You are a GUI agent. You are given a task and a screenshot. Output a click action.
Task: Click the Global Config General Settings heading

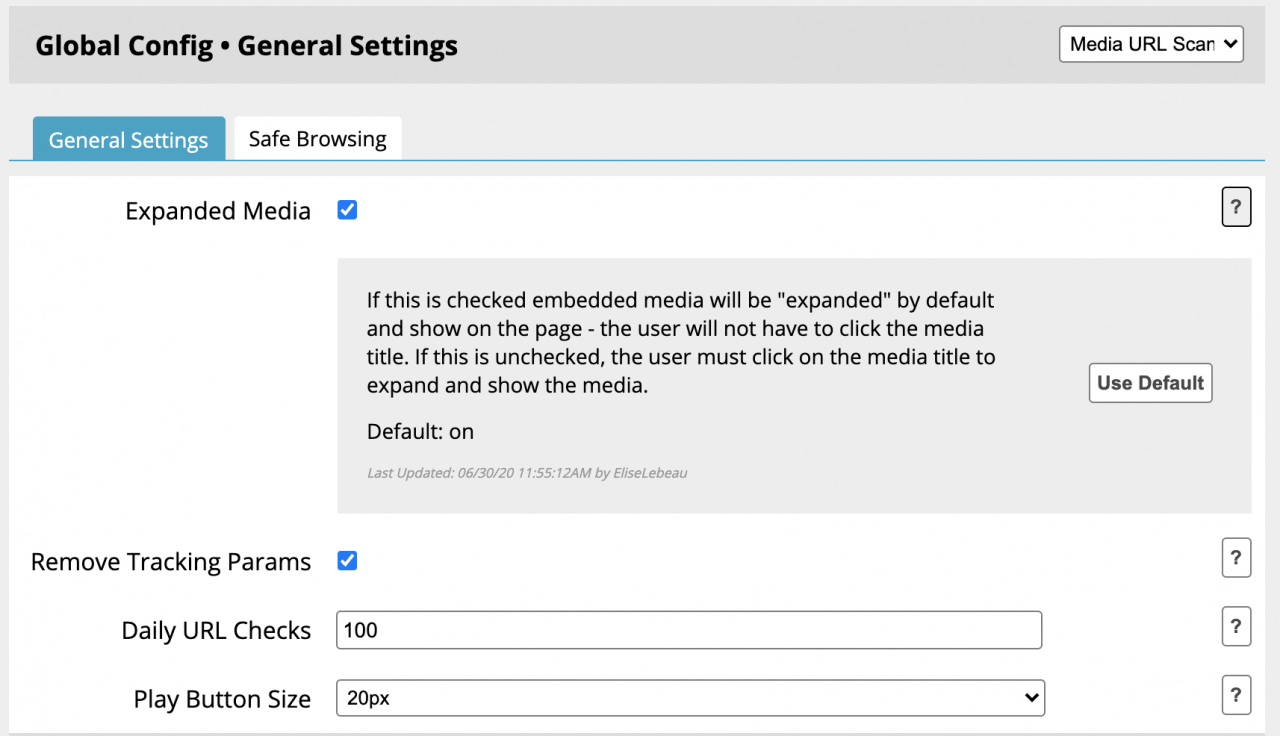246,46
